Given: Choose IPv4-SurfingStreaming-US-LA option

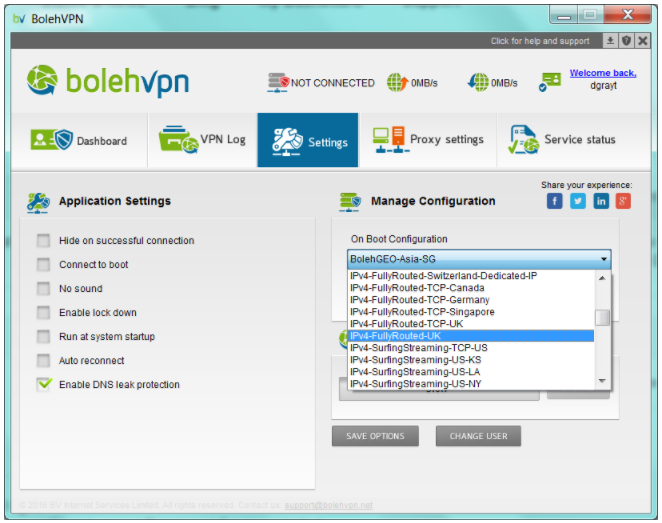Looking at the screenshot, I should pyautogui.click(x=471, y=372).
